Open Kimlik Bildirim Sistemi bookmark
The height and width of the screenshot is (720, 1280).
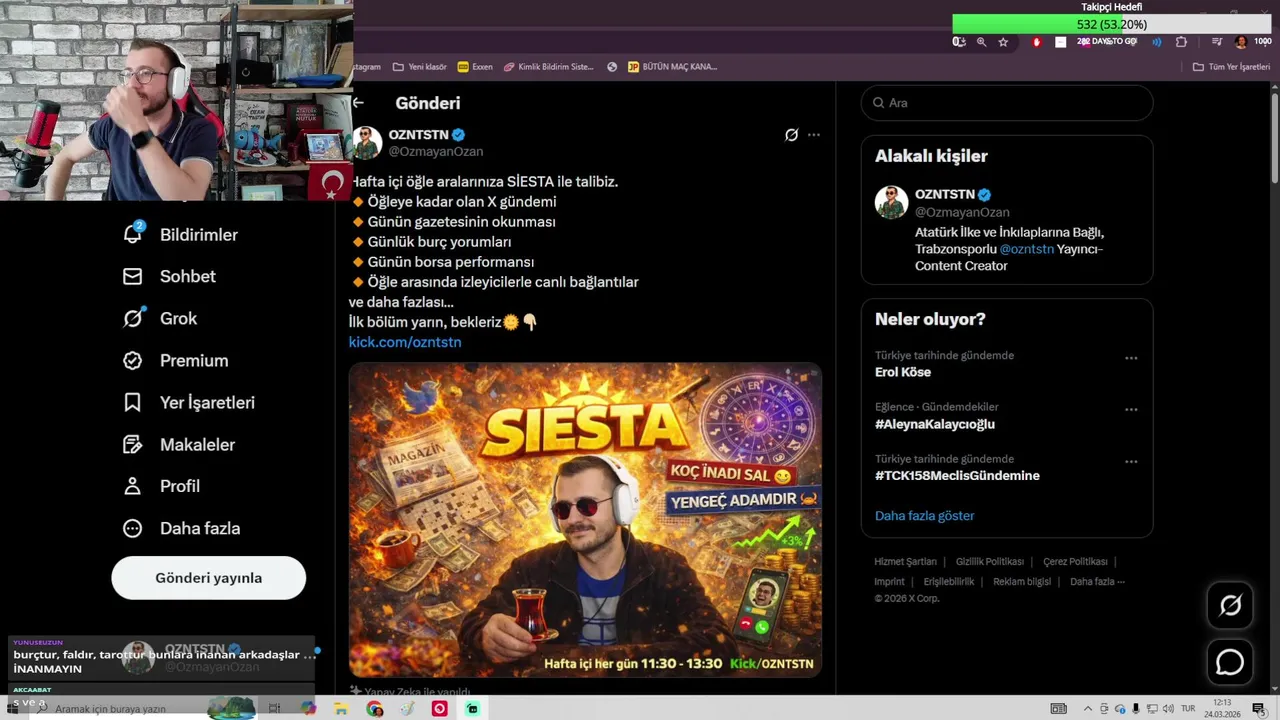(x=548, y=67)
